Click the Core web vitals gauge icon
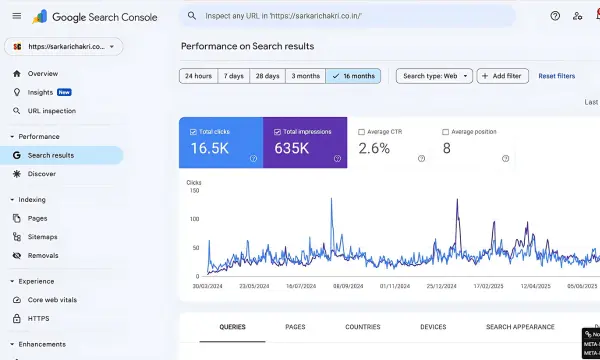The image size is (600, 360). coord(17,300)
